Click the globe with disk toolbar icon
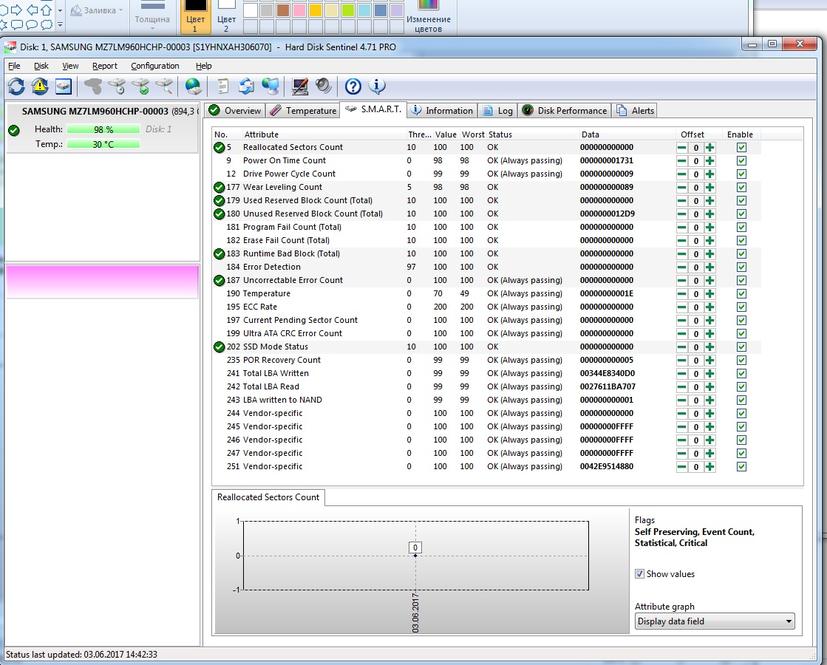The image size is (827, 665). [x=193, y=86]
